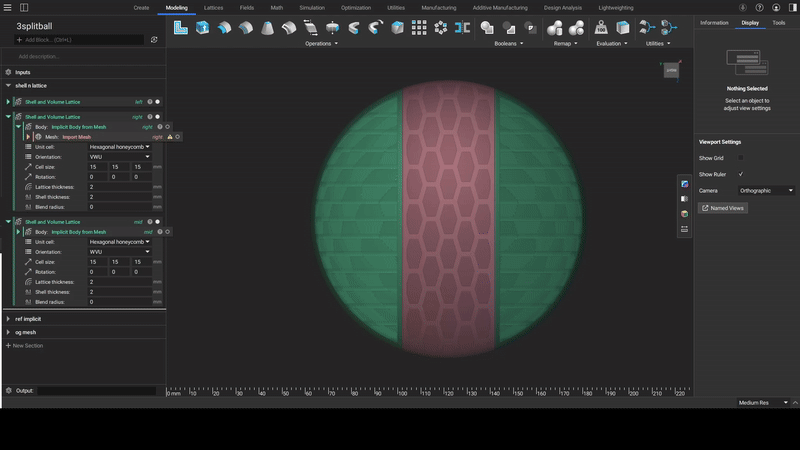
Task: Click the Evaluation cube icon
Action: (x=622, y=28)
